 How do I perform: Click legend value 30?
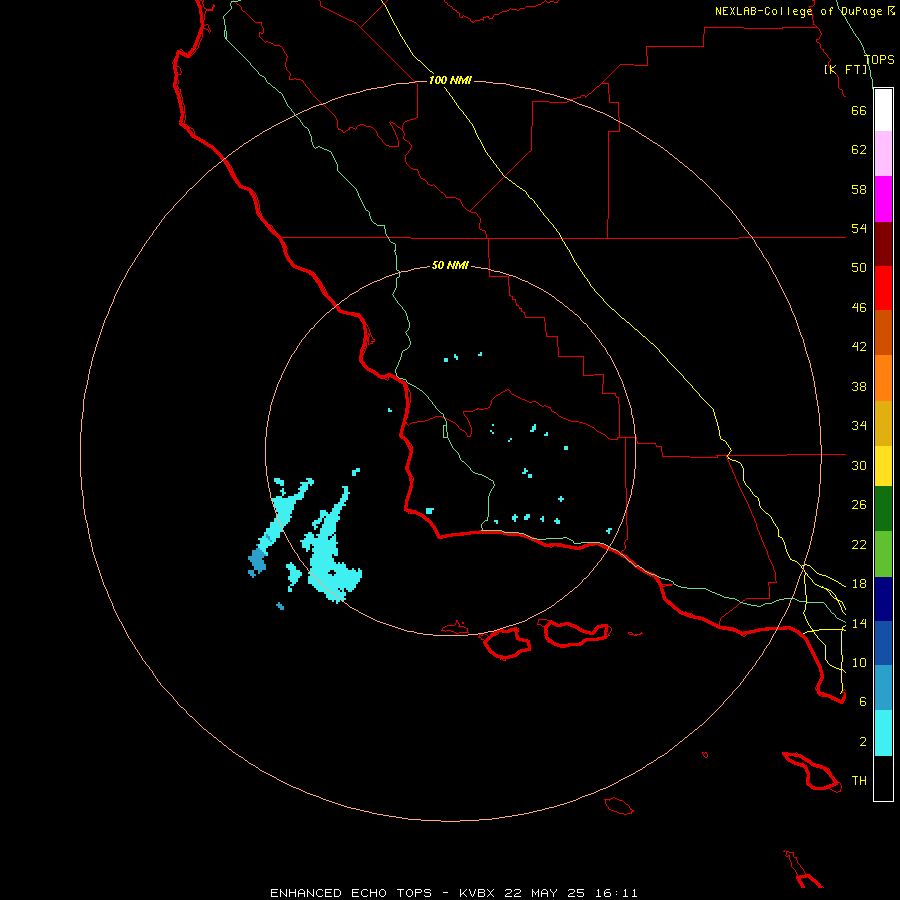tap(859, 465)
